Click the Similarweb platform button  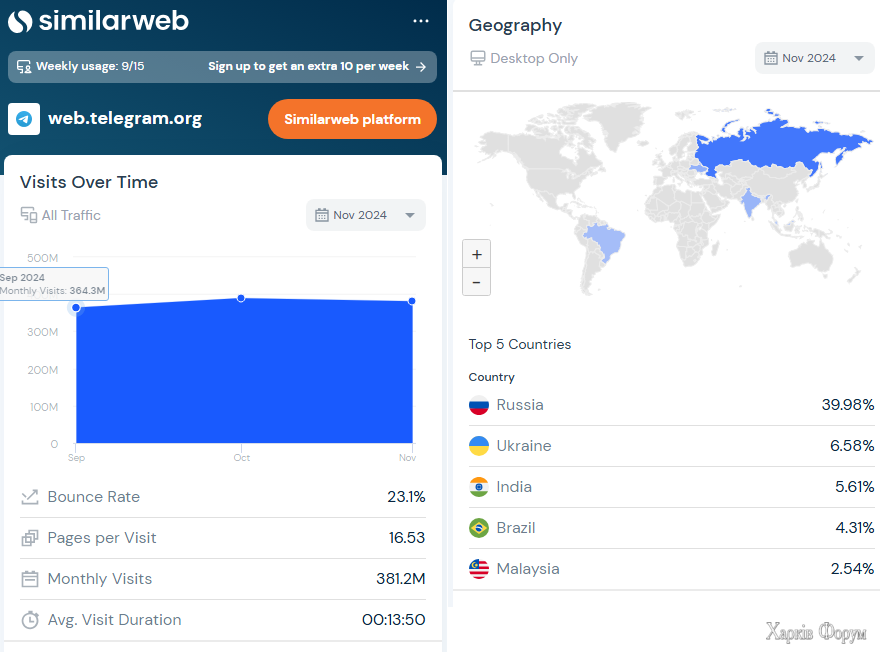click(x=352, y=119)
